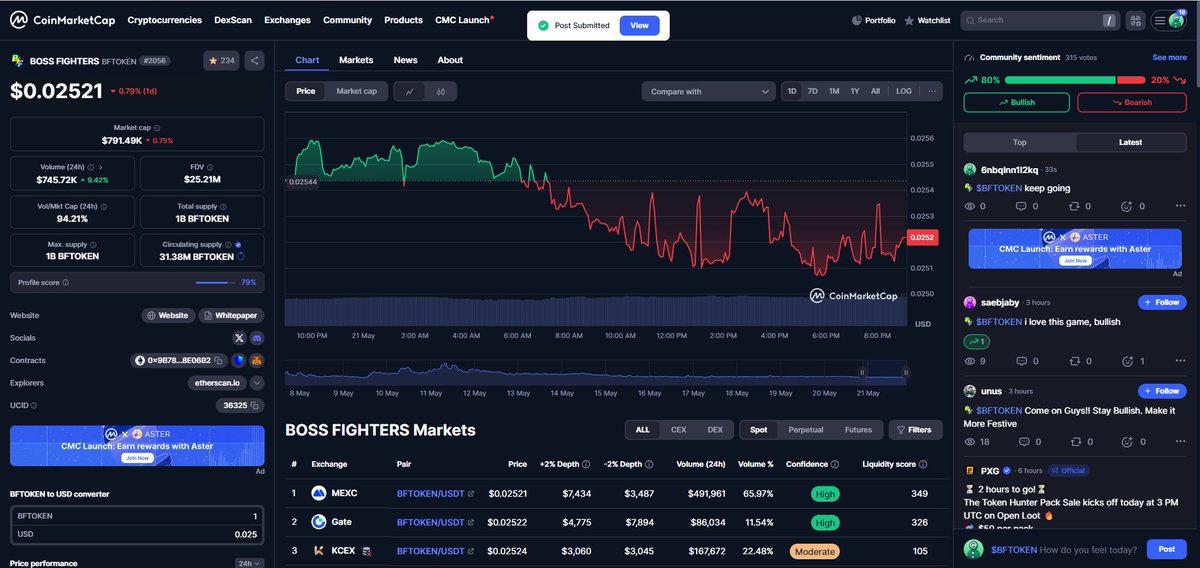Add token to MetaMask via fox icon

coord(255,360)
